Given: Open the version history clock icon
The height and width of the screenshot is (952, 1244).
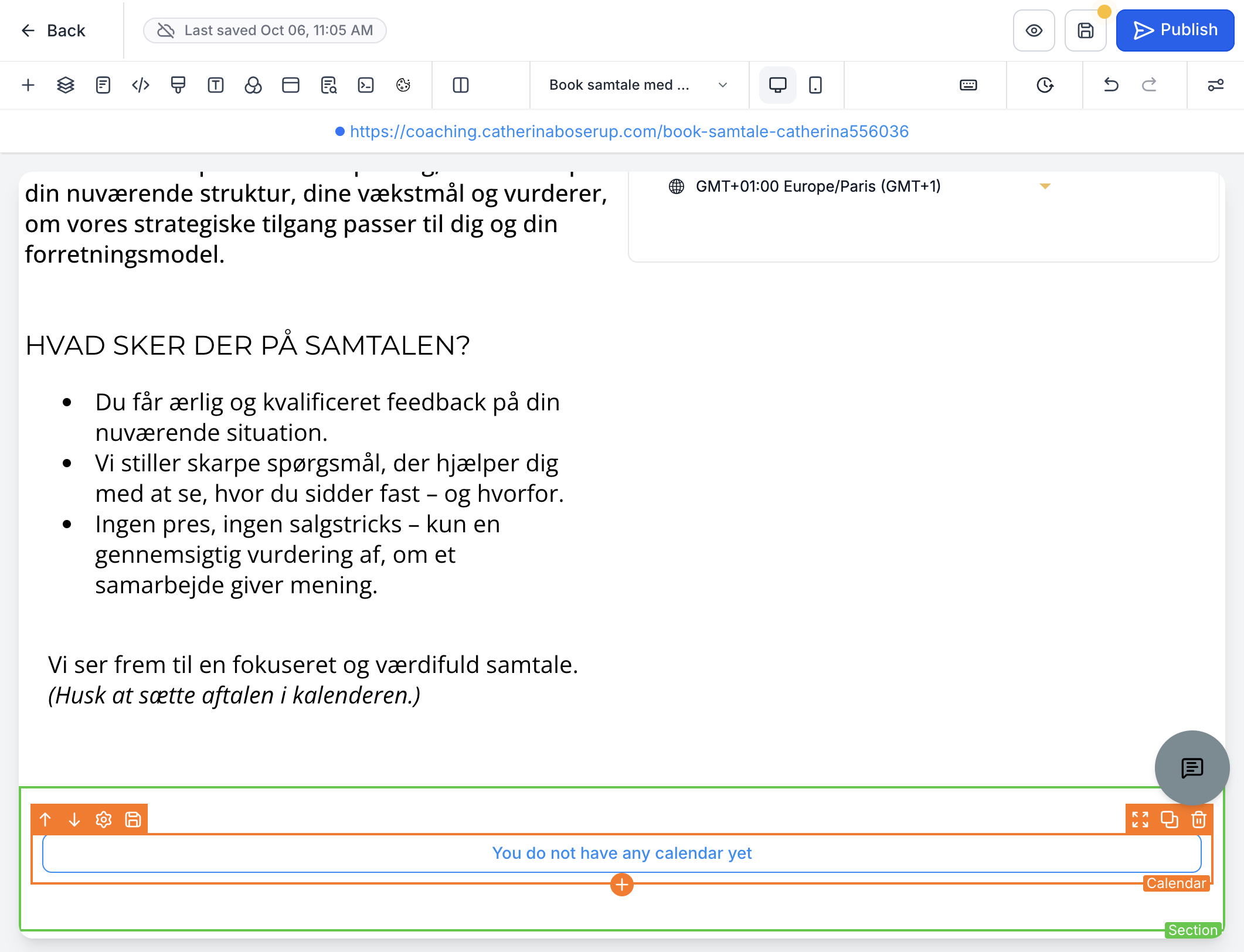Looking at the screenshot, I should [x=1045, y=85].
